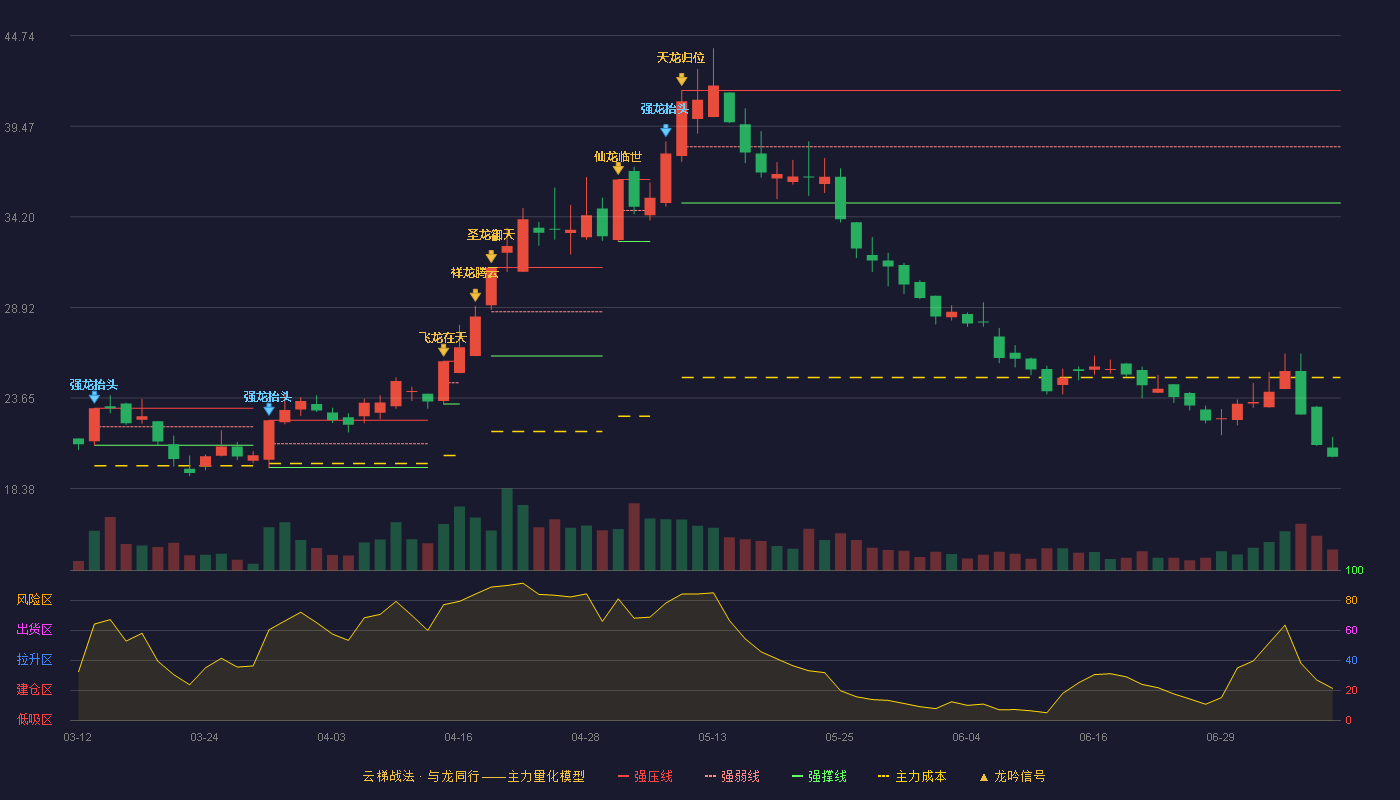This screenshot has height=800, width=1400.
Task: Select the 祥龙腾云 signal label
Action: click(x=475, y=273)
